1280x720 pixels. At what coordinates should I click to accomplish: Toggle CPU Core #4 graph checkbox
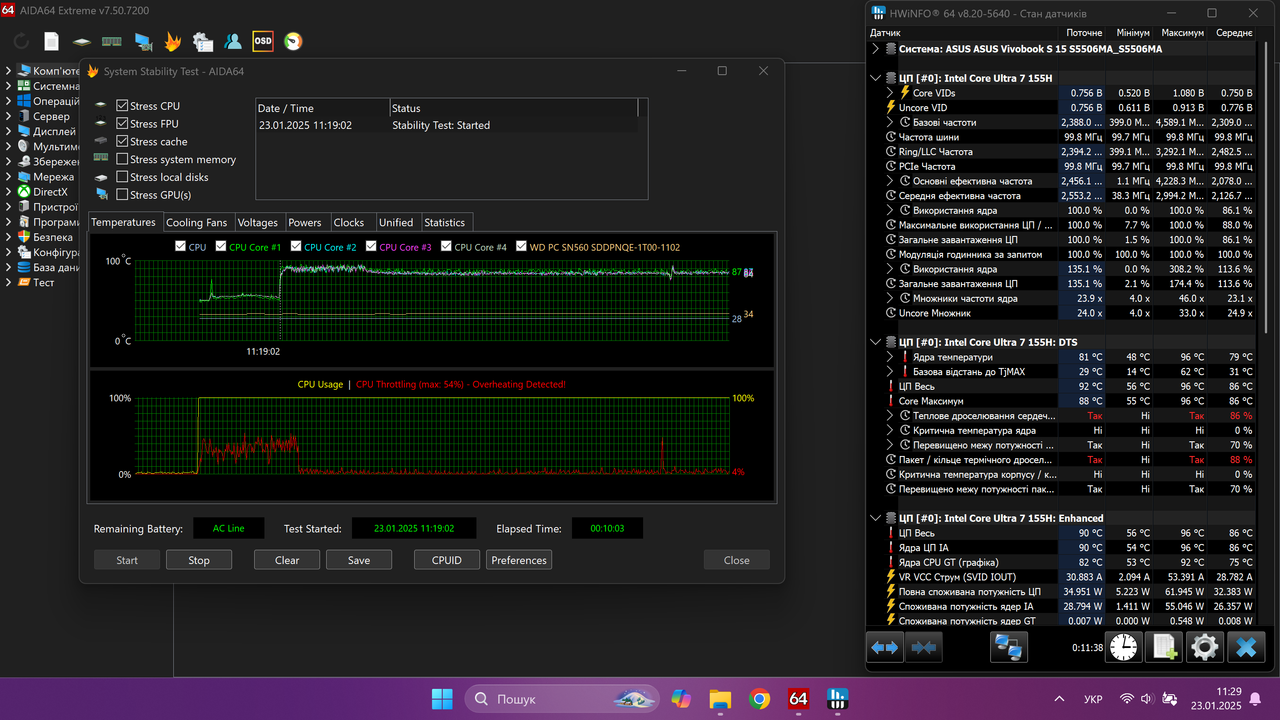pyautogui.click(x=446, y=246)
